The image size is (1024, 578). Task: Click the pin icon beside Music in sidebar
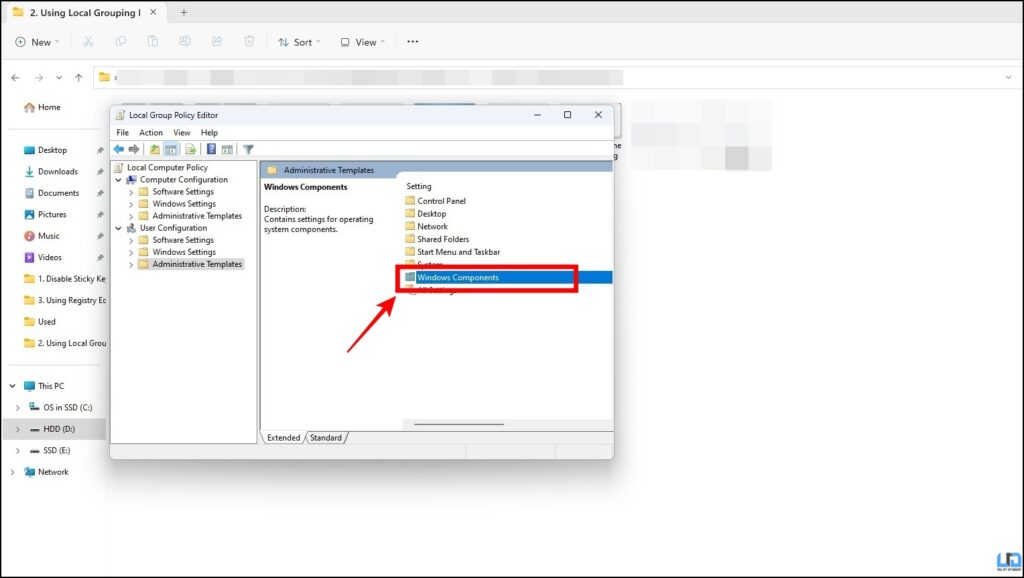(100, 236)
